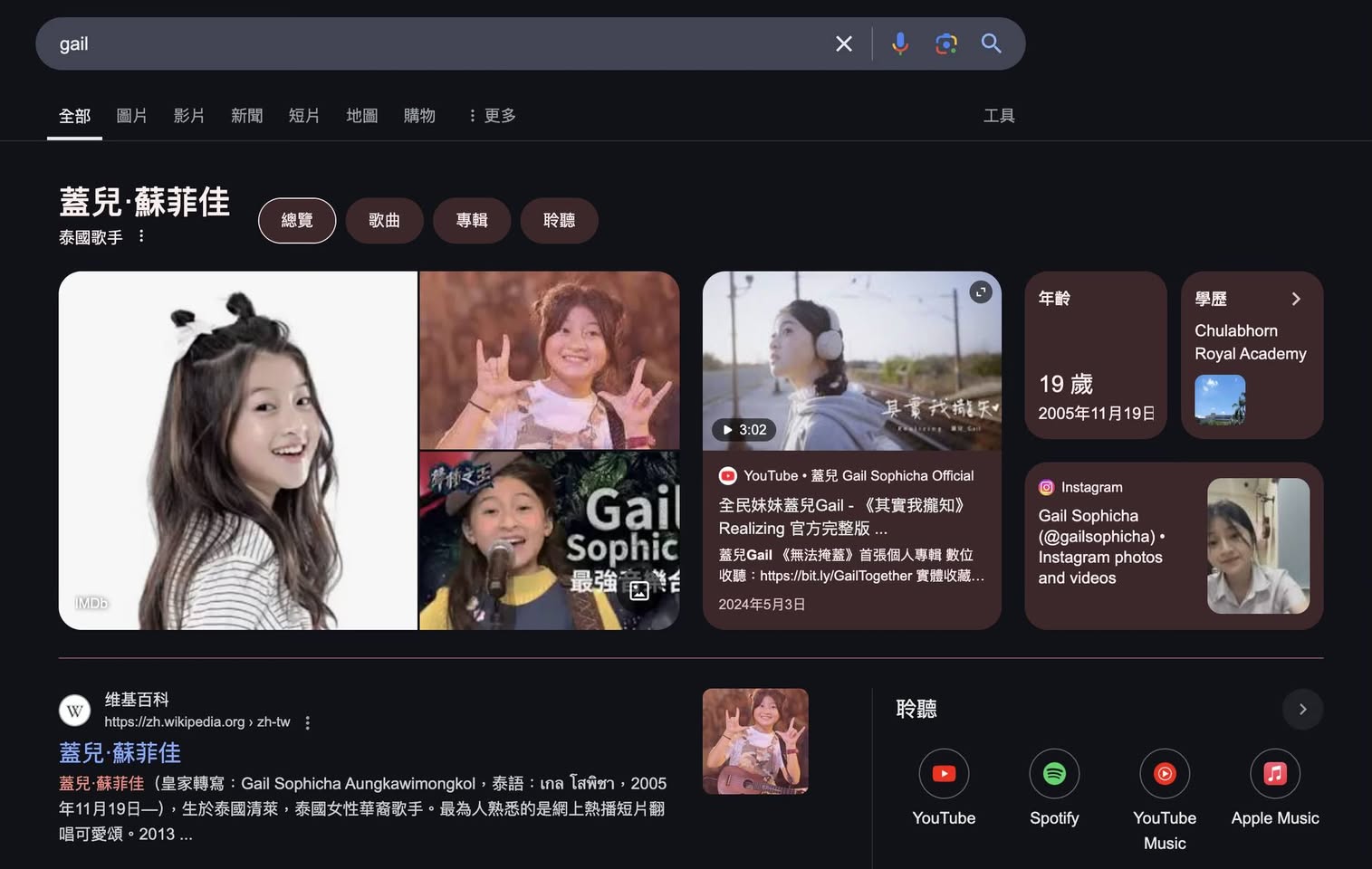Open Apple Music listening icon
Screen dimensions: 1372x869
pyautogui.click(x=1274, y=774)
